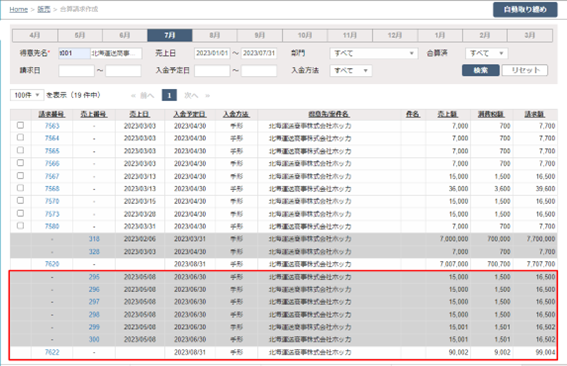567x366 pixels.
Task: Open sales number 300
Action: pyautogui.click(x=94, y=339)
